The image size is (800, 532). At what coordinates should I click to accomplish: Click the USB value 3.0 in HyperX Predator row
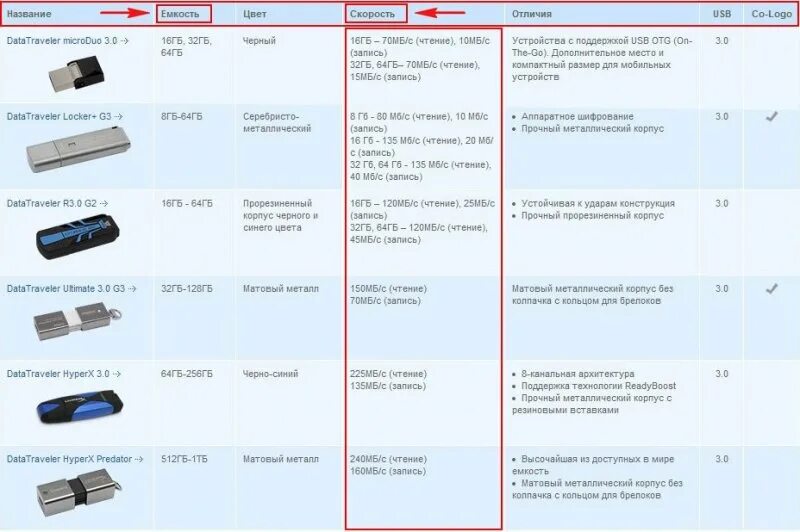click(721, 459)
